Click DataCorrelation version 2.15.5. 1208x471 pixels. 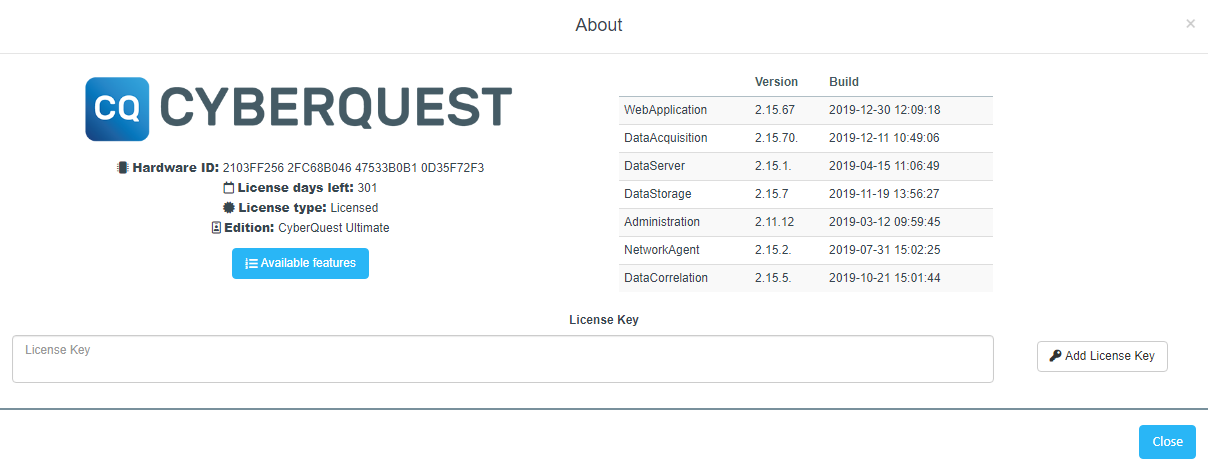(773, 278)
